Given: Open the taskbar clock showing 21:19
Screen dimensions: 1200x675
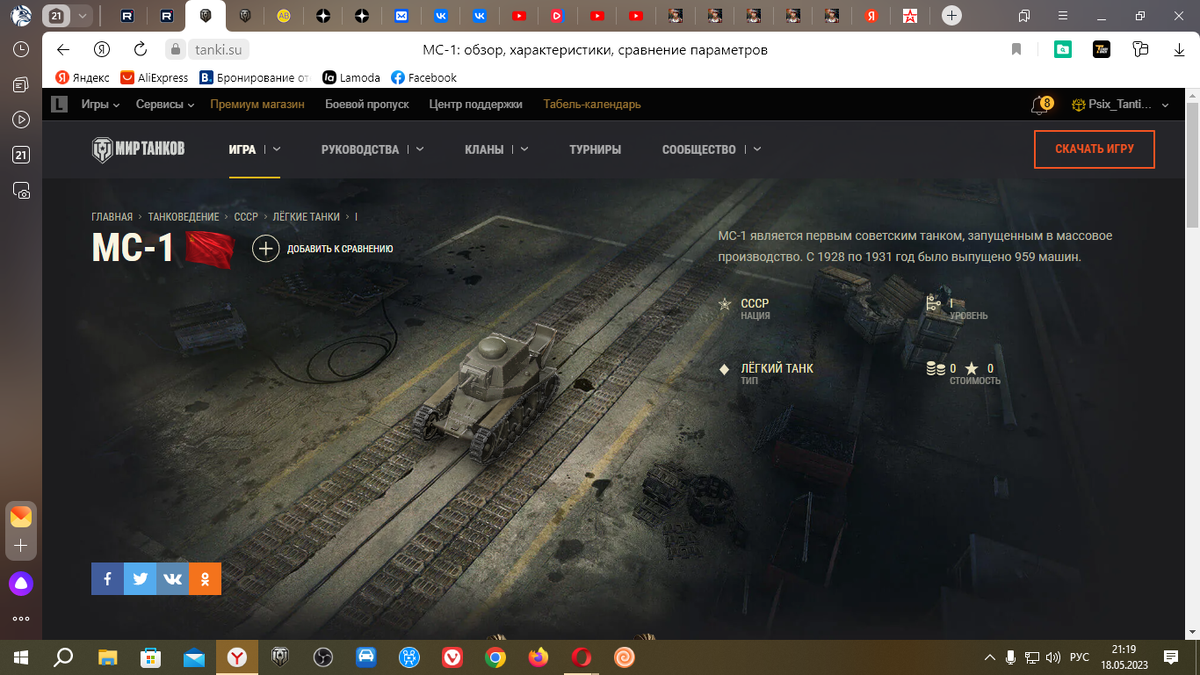Looking at the screenshot, I should (x=1123, y=657).
